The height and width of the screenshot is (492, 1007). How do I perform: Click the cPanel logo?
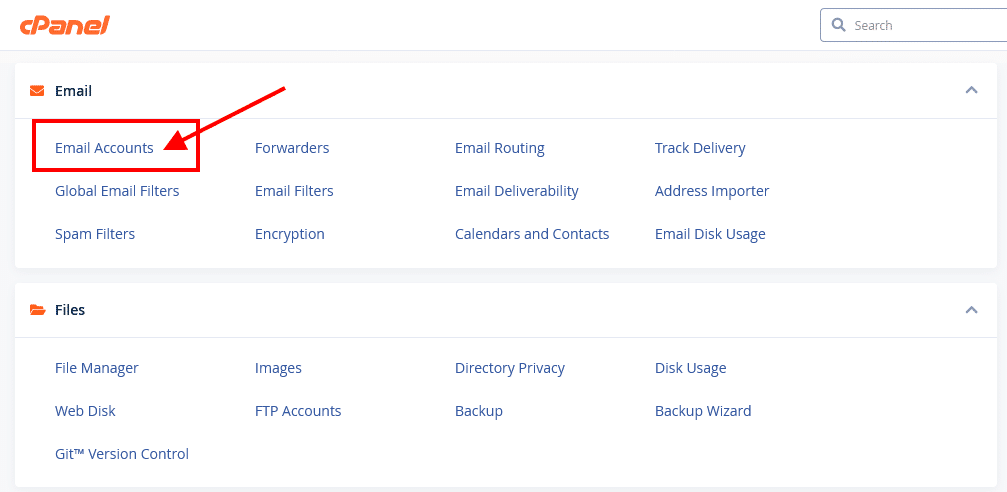pos(65,25)
